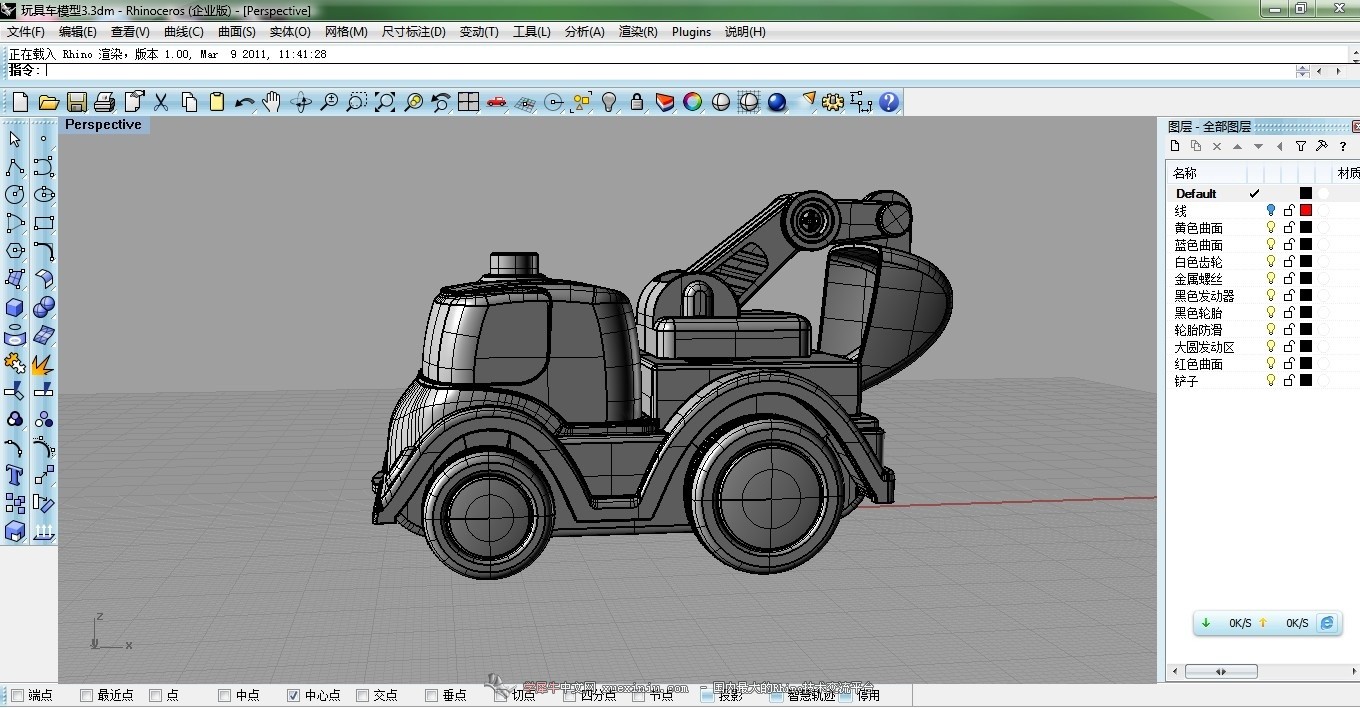
Task: Change the color swatch of 金属螺丝 layer
Action: tap(1306, 279)
